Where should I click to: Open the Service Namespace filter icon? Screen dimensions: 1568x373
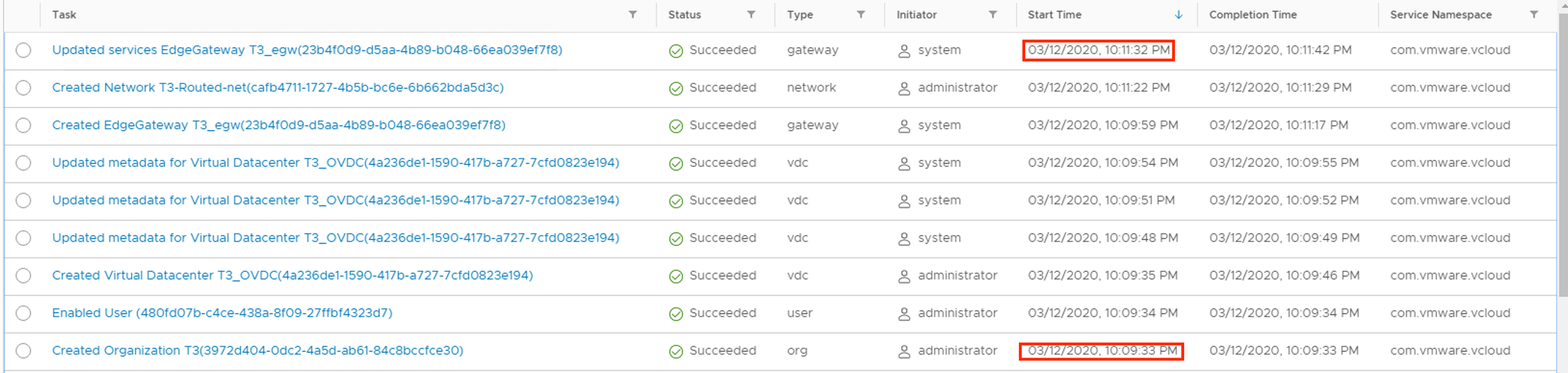(1534, 14)
